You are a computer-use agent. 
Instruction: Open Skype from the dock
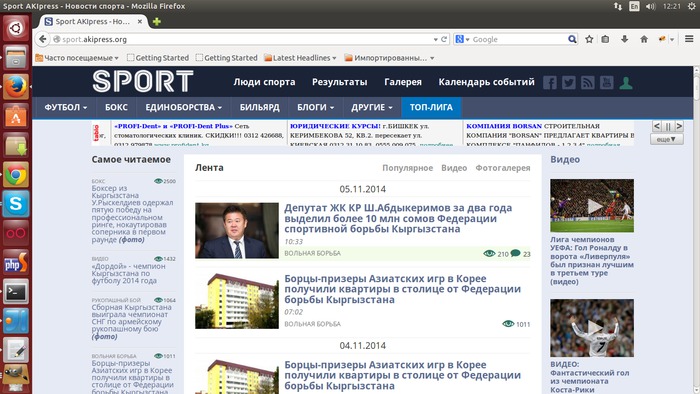coord(16,204)
